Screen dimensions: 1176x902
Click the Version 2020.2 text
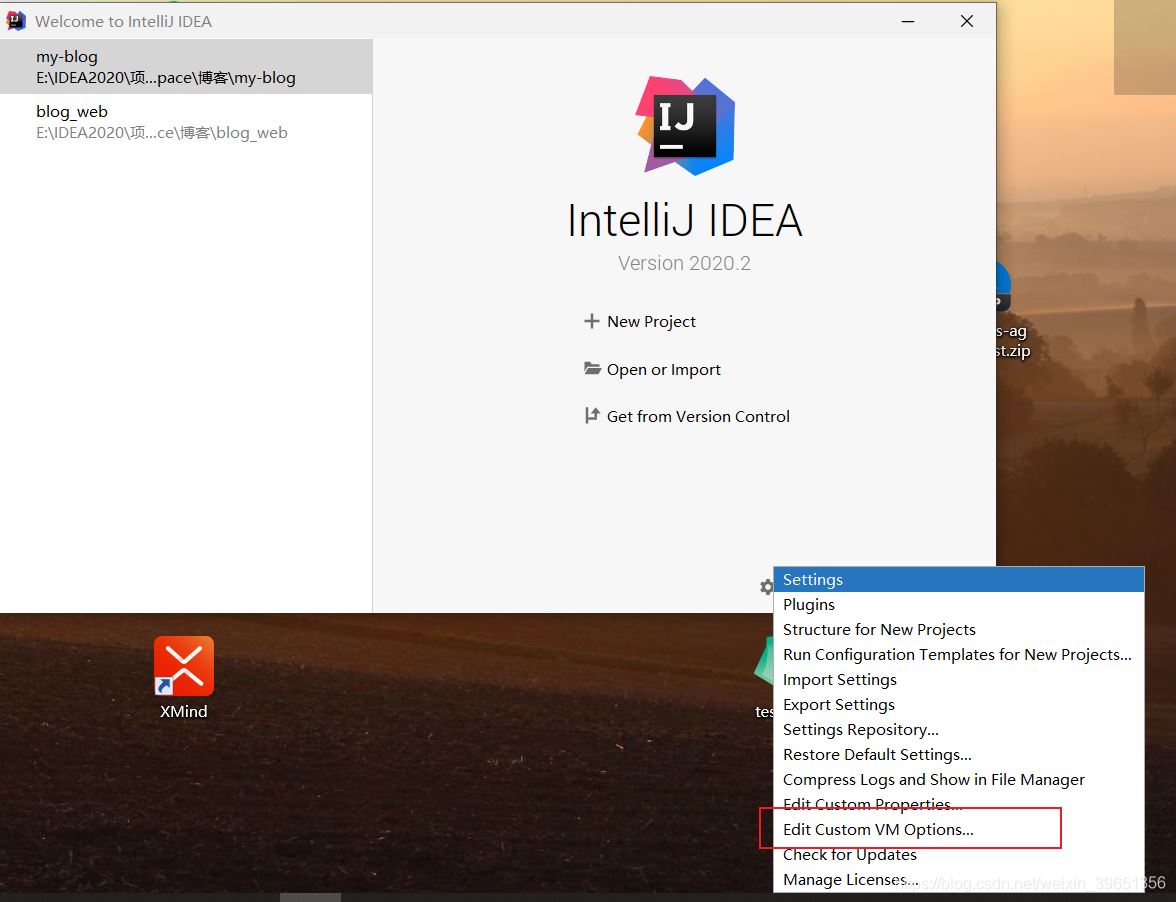click(x=684, y=263)
